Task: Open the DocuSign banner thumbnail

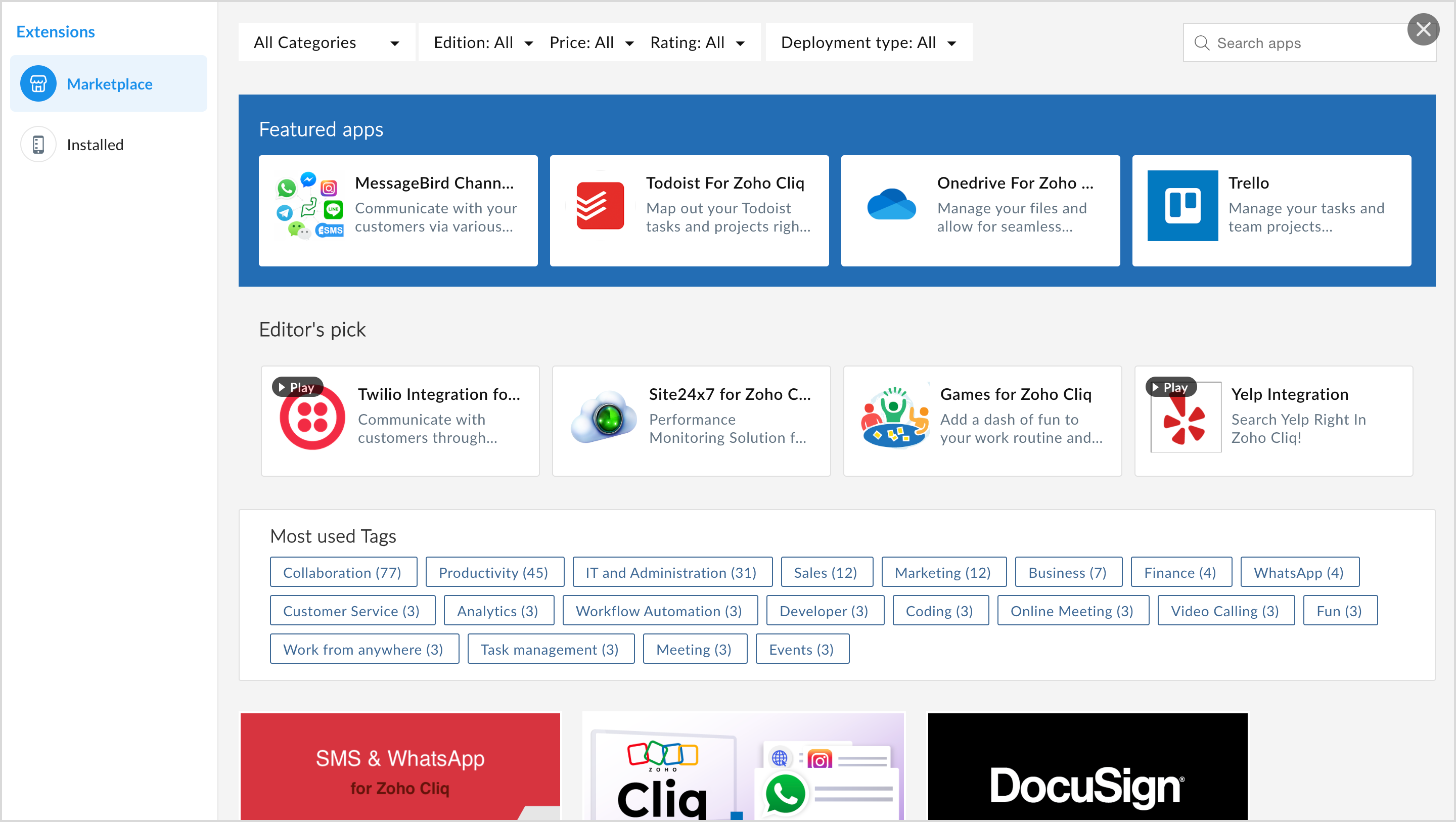Action: pyautogui.click(x=1087, y=766)
